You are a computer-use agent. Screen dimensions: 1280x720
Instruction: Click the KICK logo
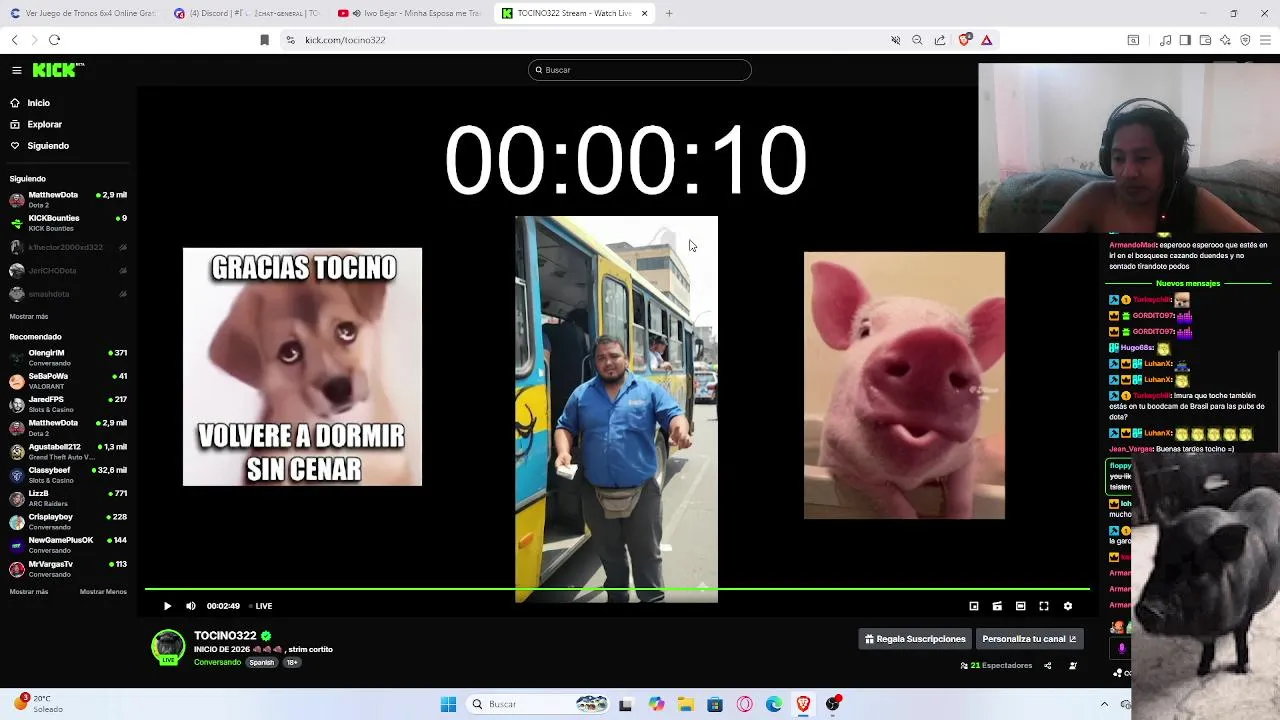click(x=58, y=70)
